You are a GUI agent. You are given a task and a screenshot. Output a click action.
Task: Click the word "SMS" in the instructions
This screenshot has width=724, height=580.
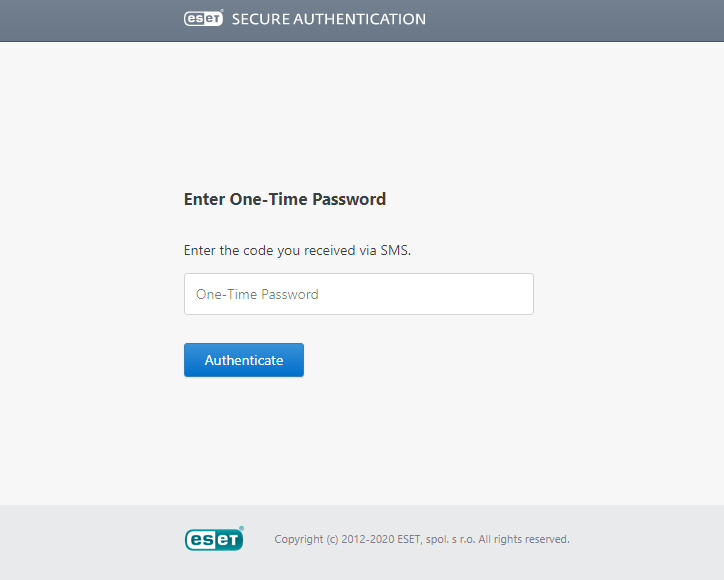(x=395, y=250)
